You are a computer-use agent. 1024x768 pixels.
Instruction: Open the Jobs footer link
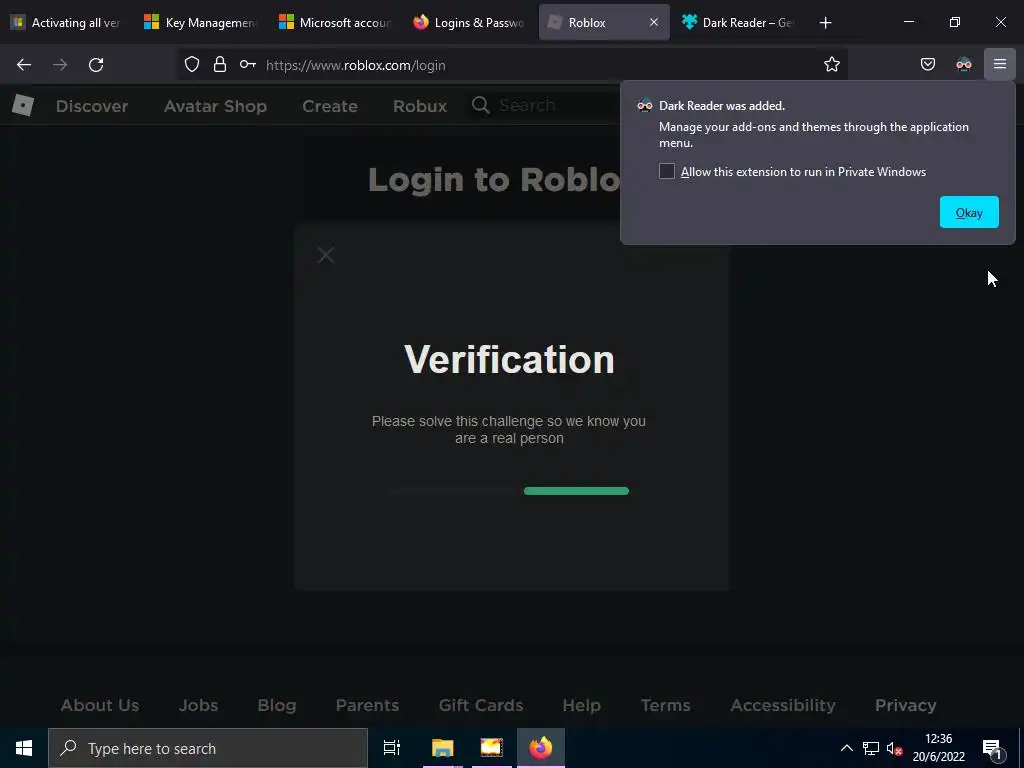click(x=199, y=705)
